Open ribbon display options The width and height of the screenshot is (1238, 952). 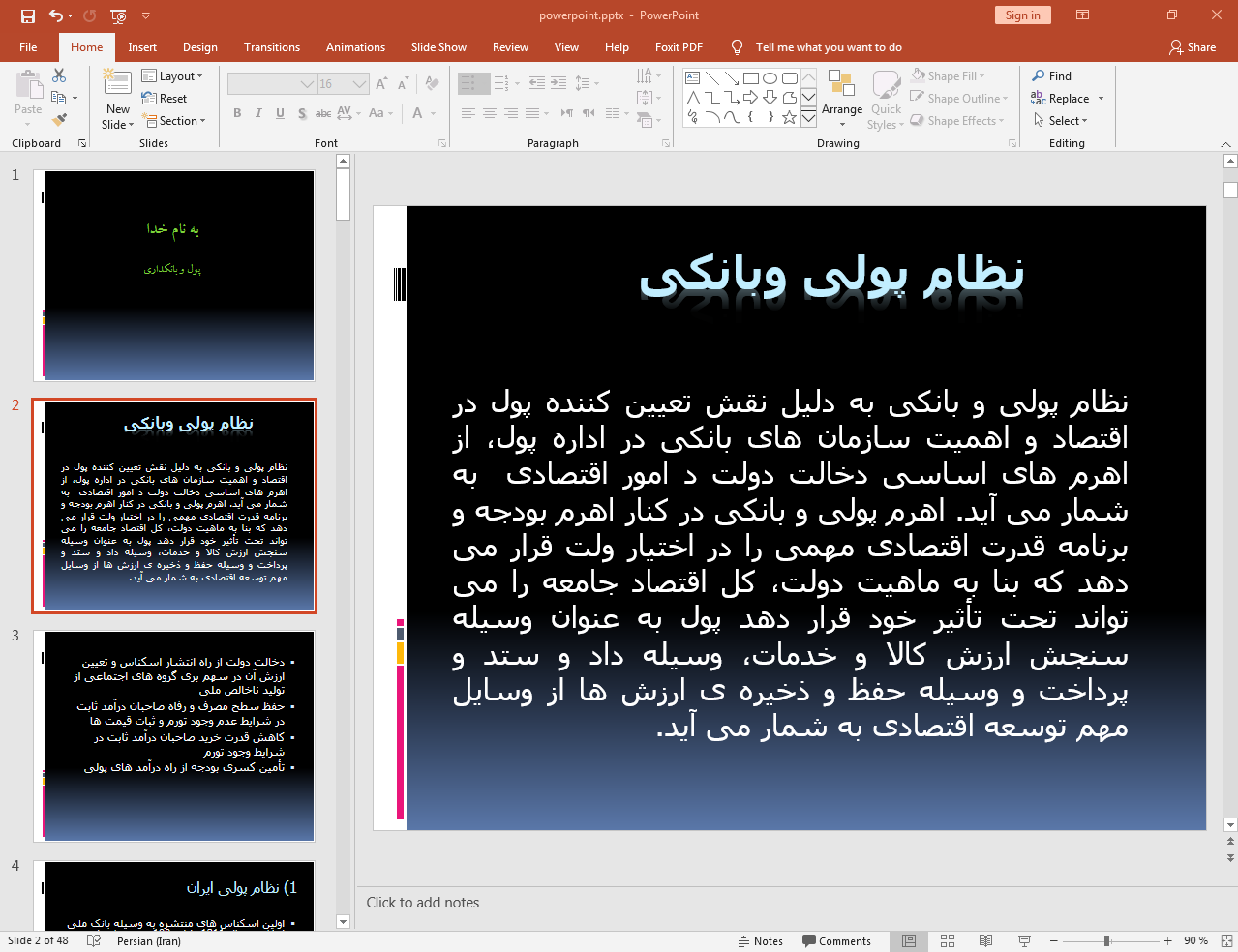click(x=1082, y=15)
